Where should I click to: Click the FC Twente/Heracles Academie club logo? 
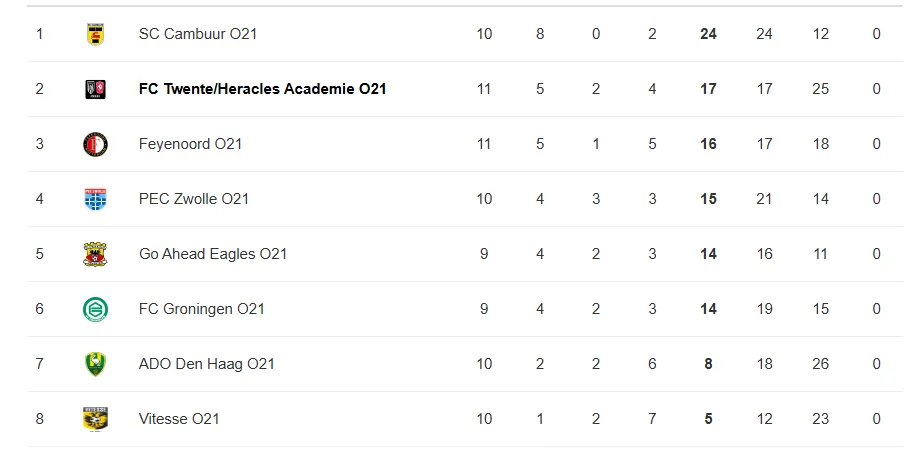pos(95,89)
